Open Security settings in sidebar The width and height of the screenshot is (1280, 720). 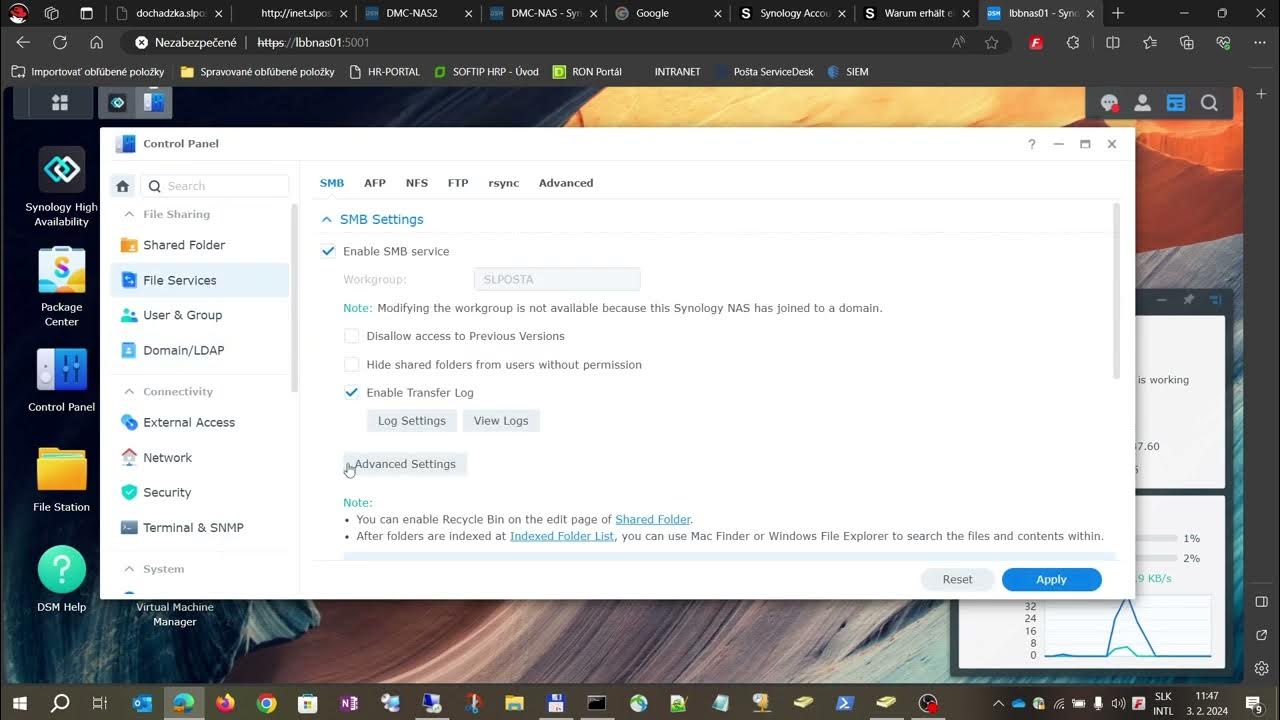[x=199, y=492]
